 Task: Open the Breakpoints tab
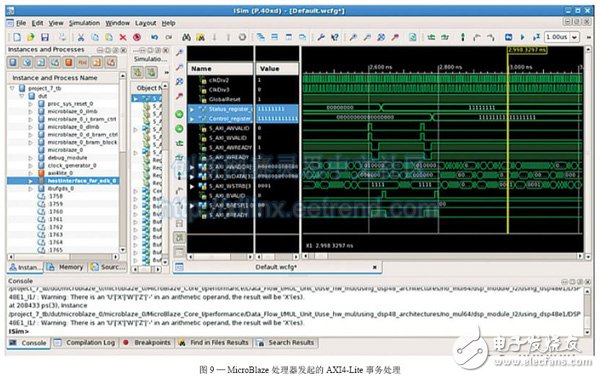(147, 343)
